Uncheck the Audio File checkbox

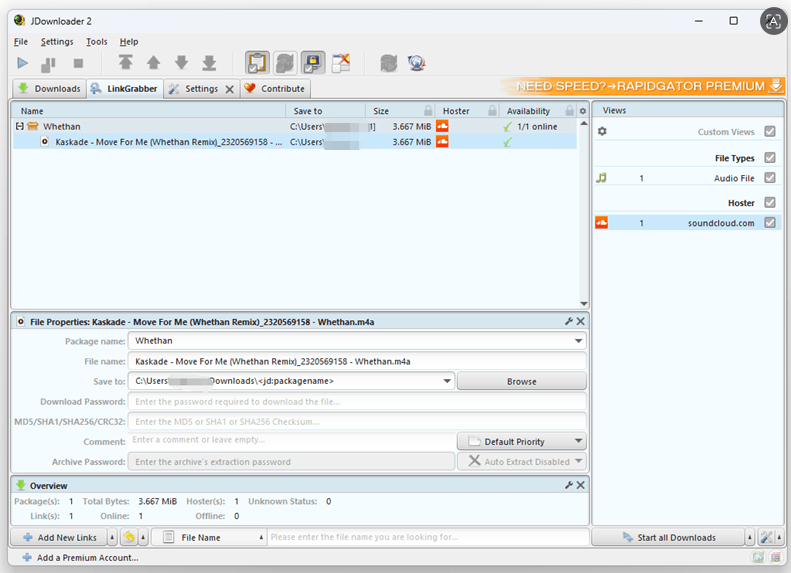click(x=770, y=178)
